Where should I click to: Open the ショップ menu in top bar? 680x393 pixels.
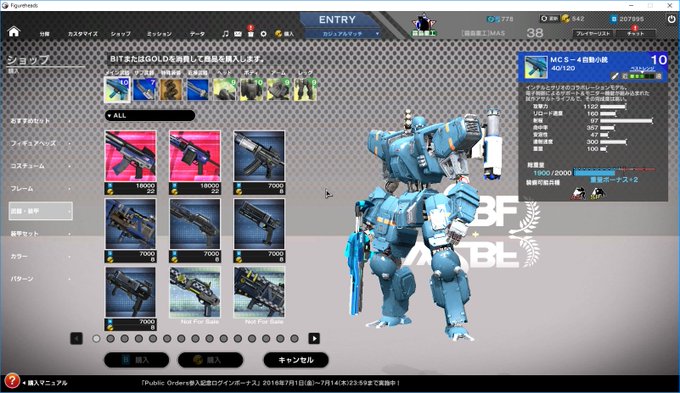(x=121, y=33)
